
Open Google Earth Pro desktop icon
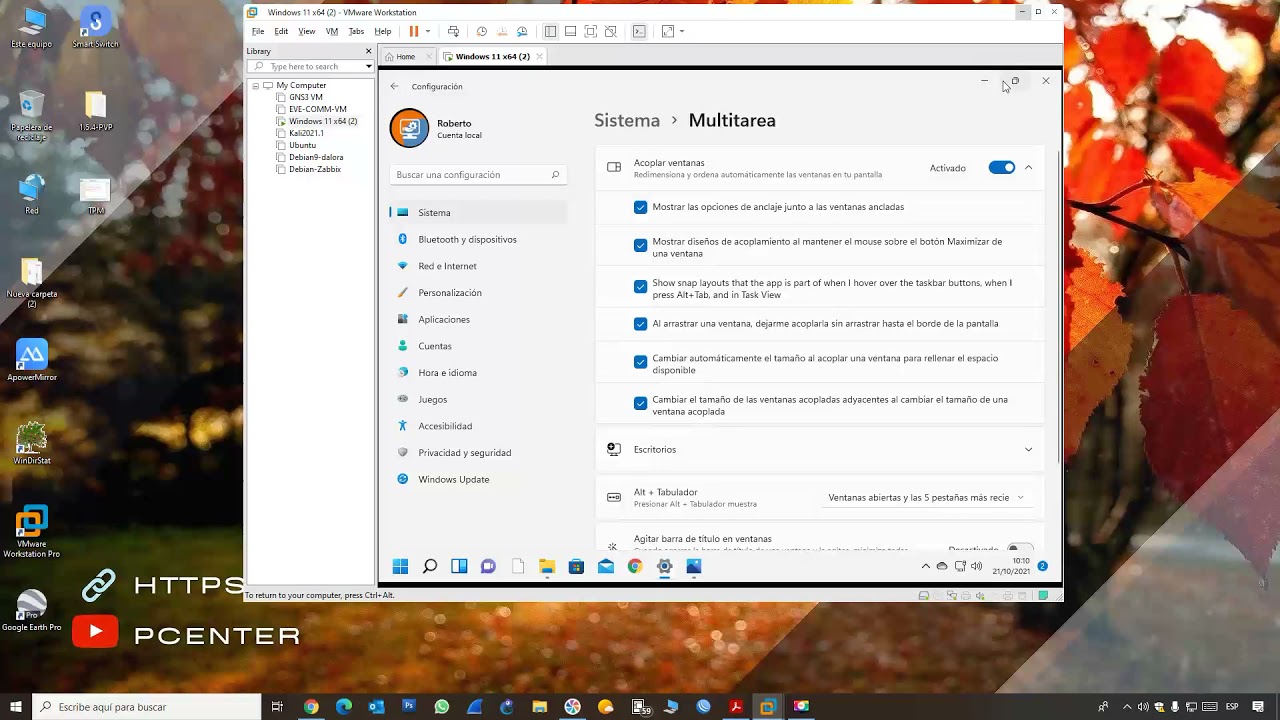click(31, 611)
